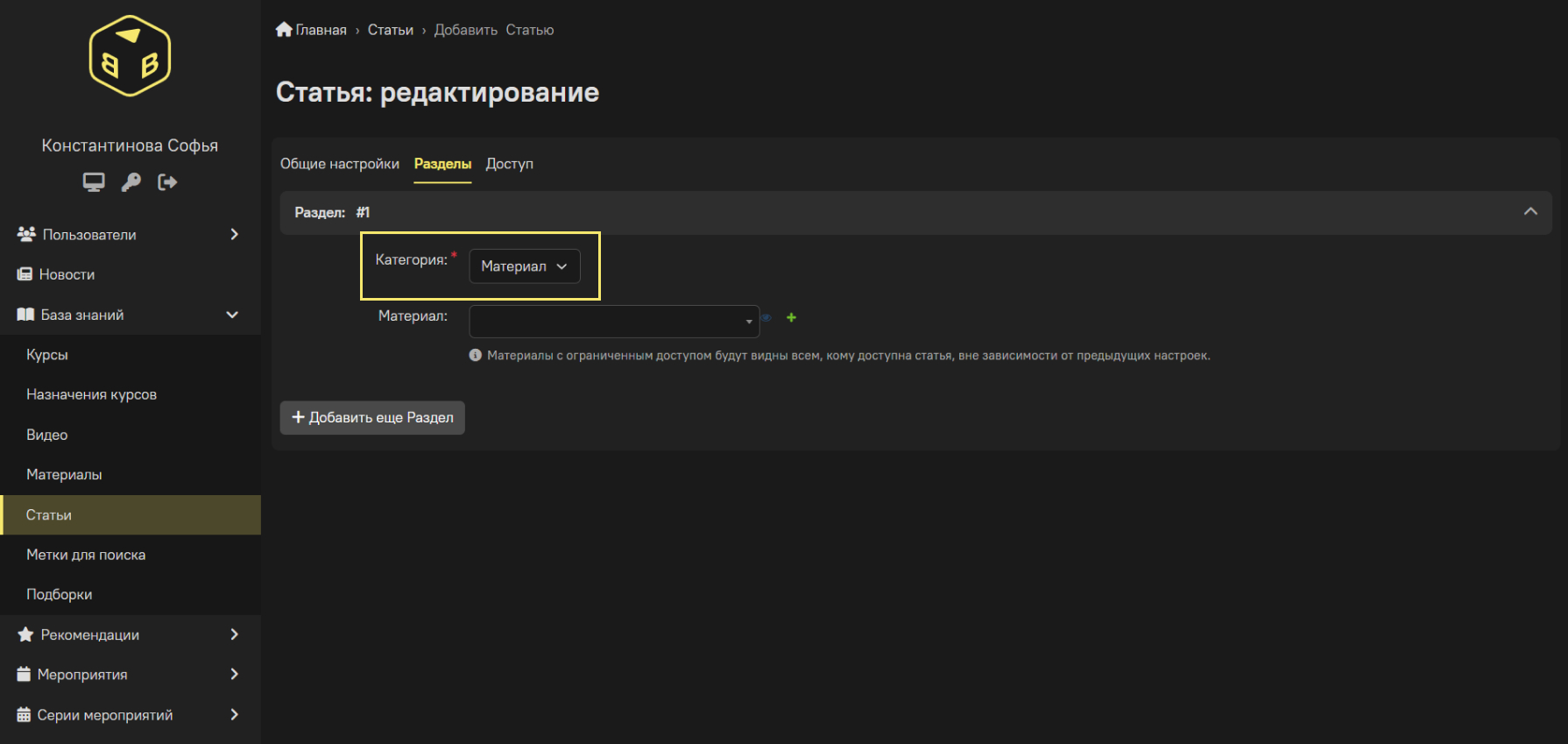Click the Рекомендации menu label
The width and height of the screenshot is (1568, 744).
click(90, 634)
